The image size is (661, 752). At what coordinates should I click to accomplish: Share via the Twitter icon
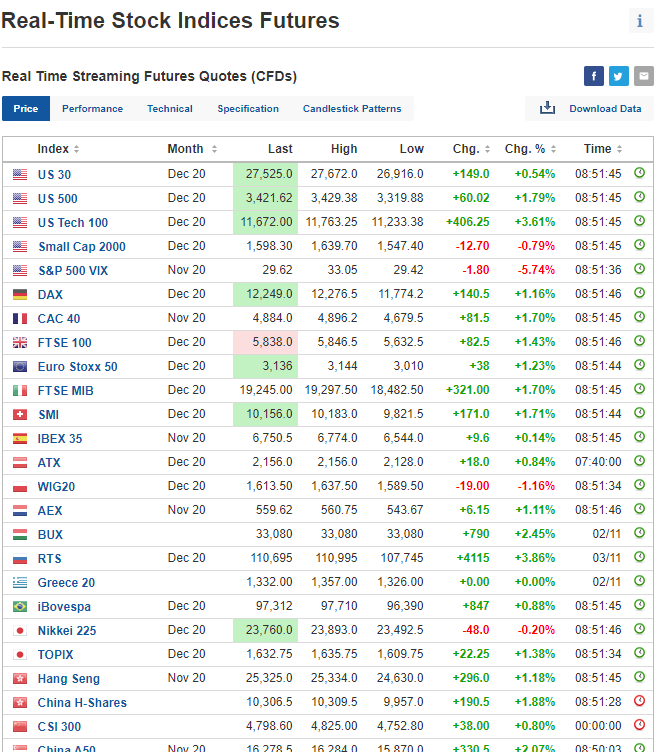(x=619, y=77)
